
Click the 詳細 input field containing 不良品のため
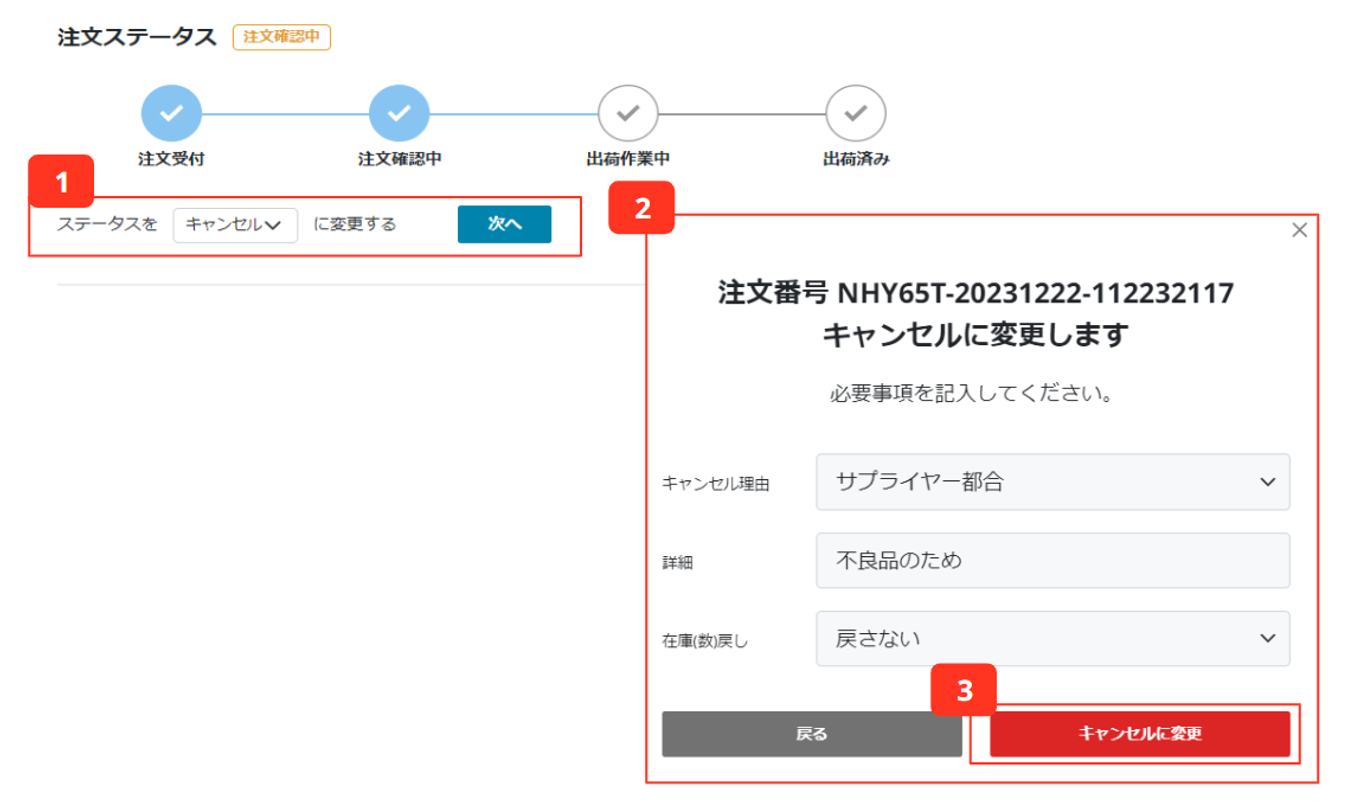click(1053, 560)
